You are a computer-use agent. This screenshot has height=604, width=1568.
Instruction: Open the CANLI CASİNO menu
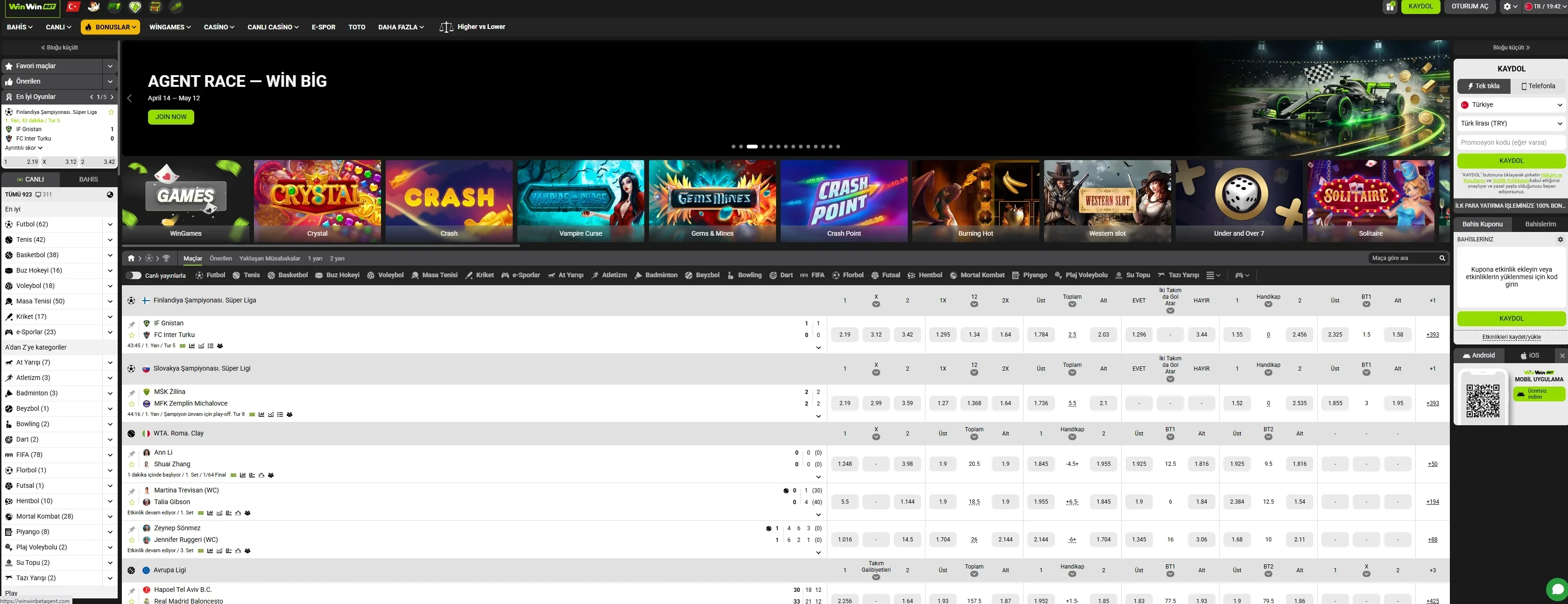point(273,28)
